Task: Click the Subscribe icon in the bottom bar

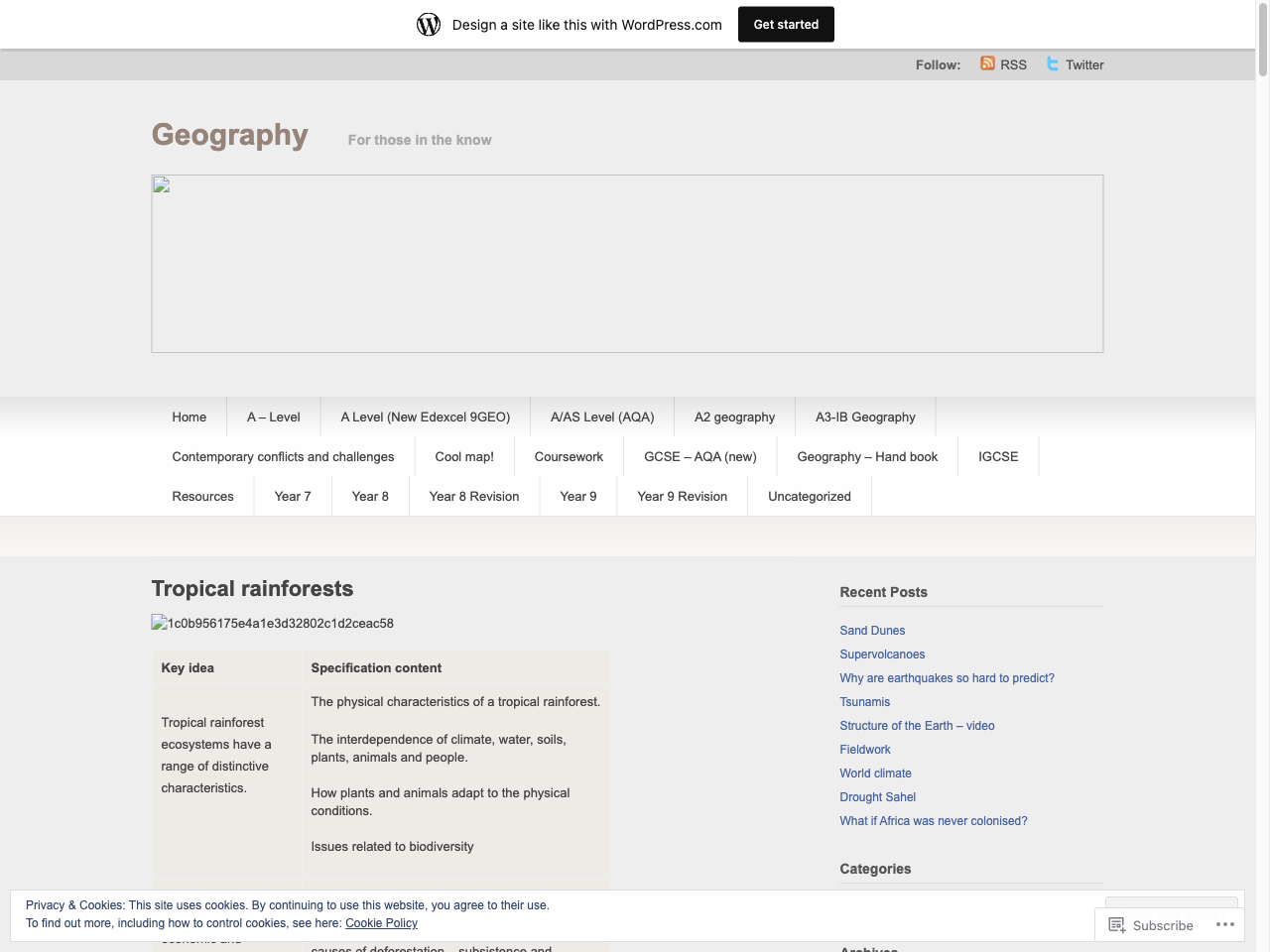Action: pos(1117,925)
